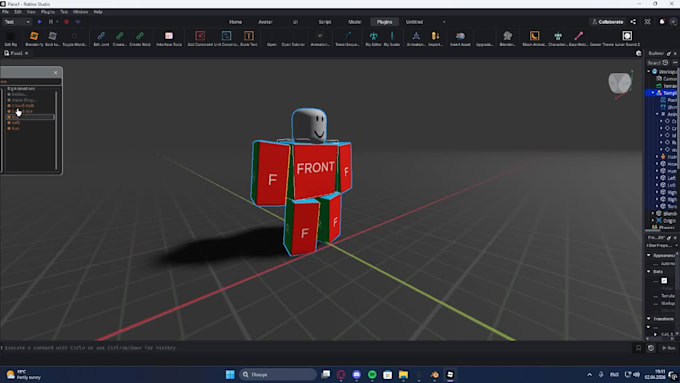Click the Easy Weld plugin icon

[x=578, y=36]
